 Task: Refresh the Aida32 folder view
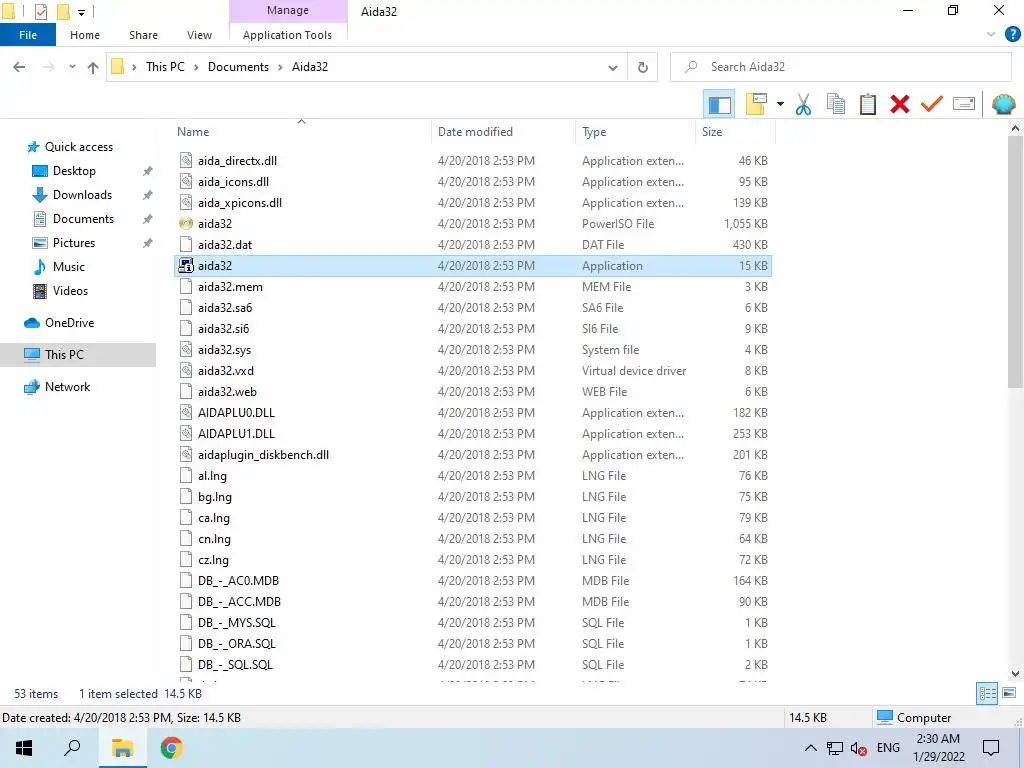[643, 67]
